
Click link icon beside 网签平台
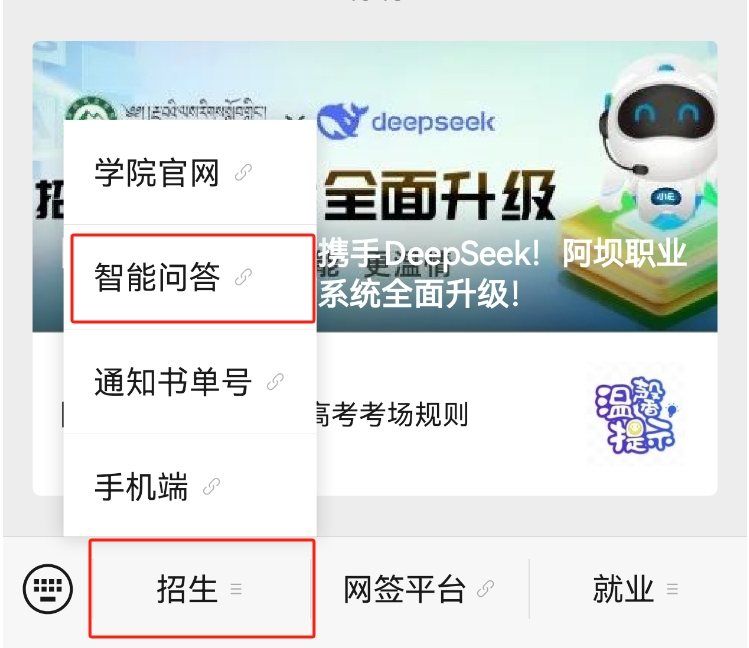click(x=485, y=589)
